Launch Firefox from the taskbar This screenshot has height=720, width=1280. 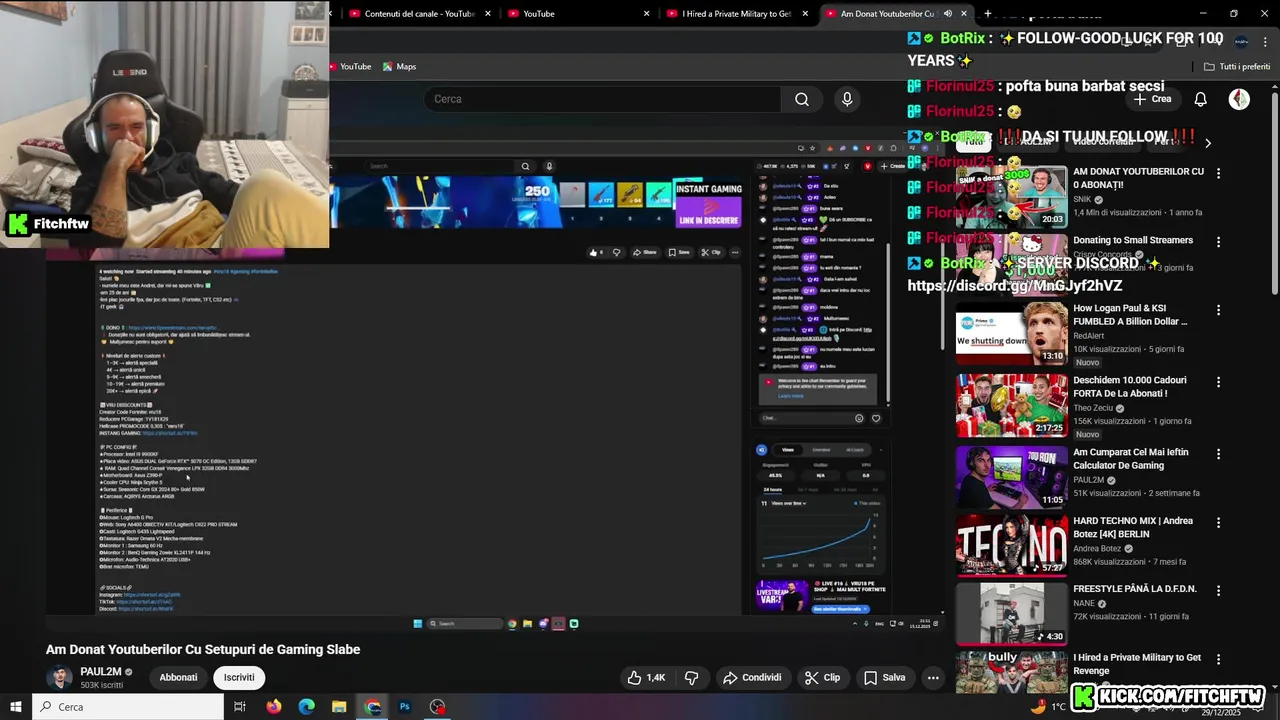(x=274, y=707)
